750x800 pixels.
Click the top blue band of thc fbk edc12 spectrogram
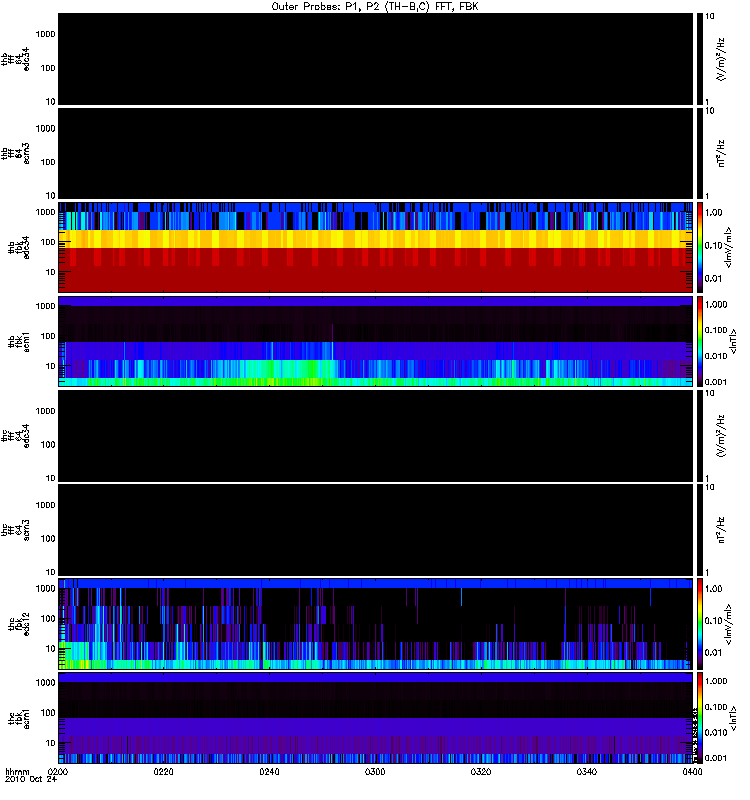[x=375, y=584]
